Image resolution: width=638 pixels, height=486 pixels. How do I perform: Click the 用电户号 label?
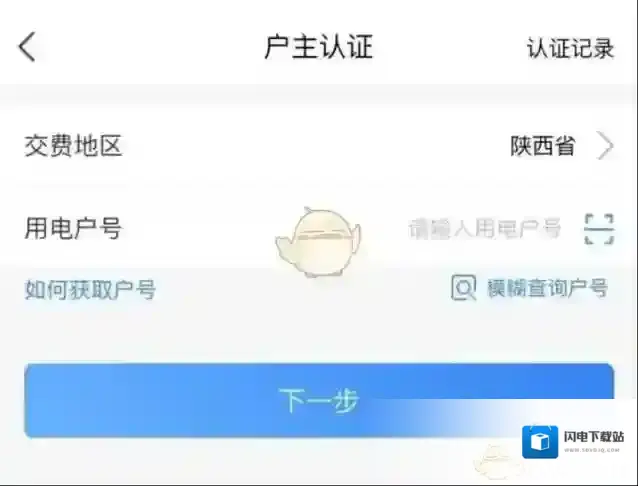(x=73, y=228)
